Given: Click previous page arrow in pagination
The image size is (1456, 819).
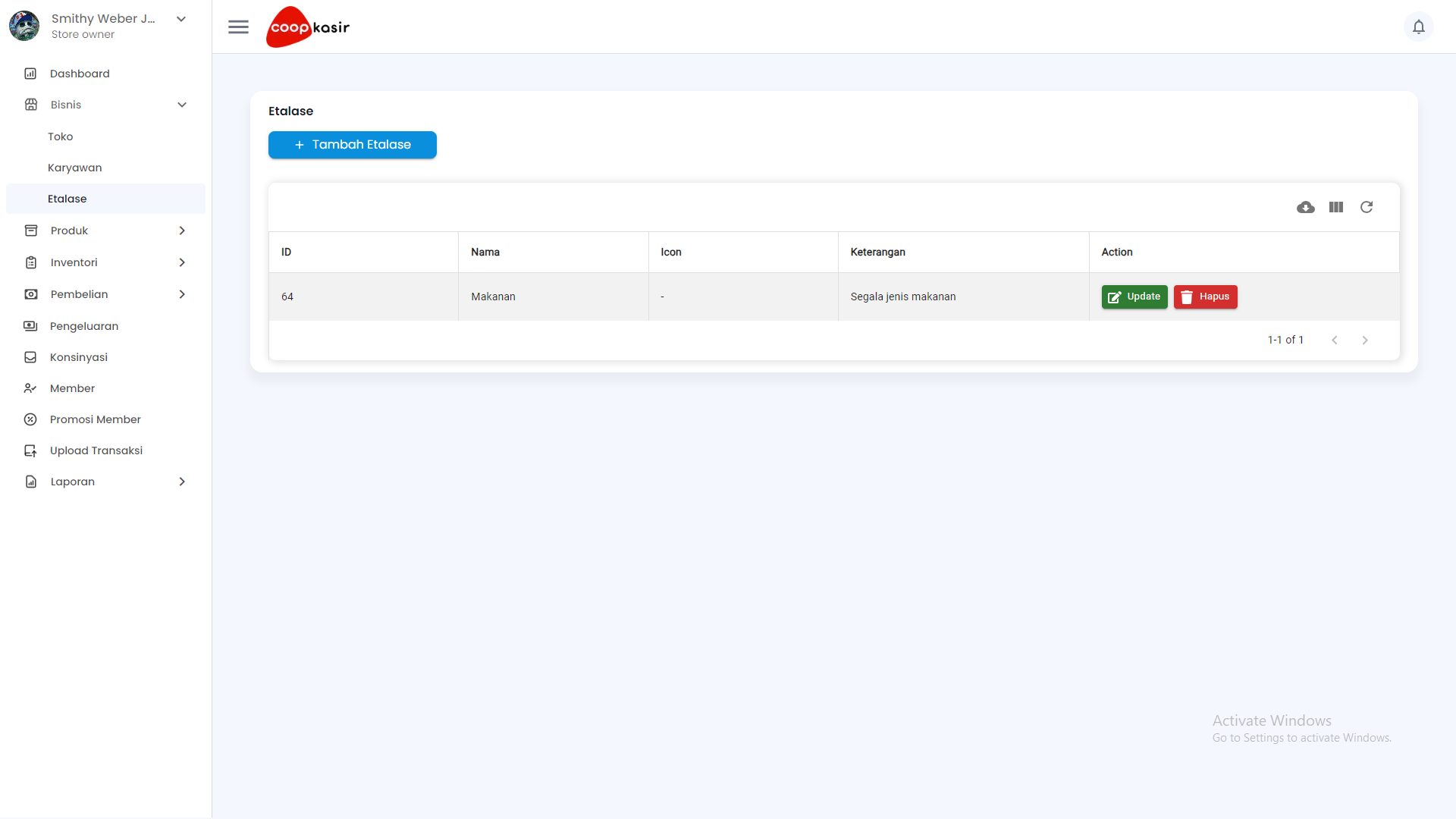Looking at the screenshot, I should point(1334,339).
